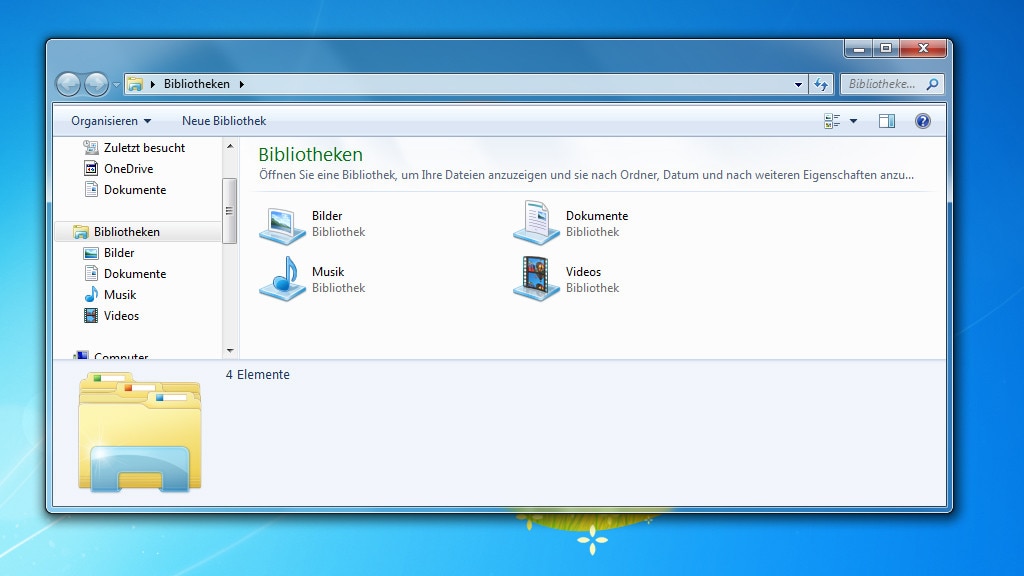The width and height of the screenshot is (1024, 576).
Task: Open the view options dropdown arrow
Action: [x=853, y=121]
